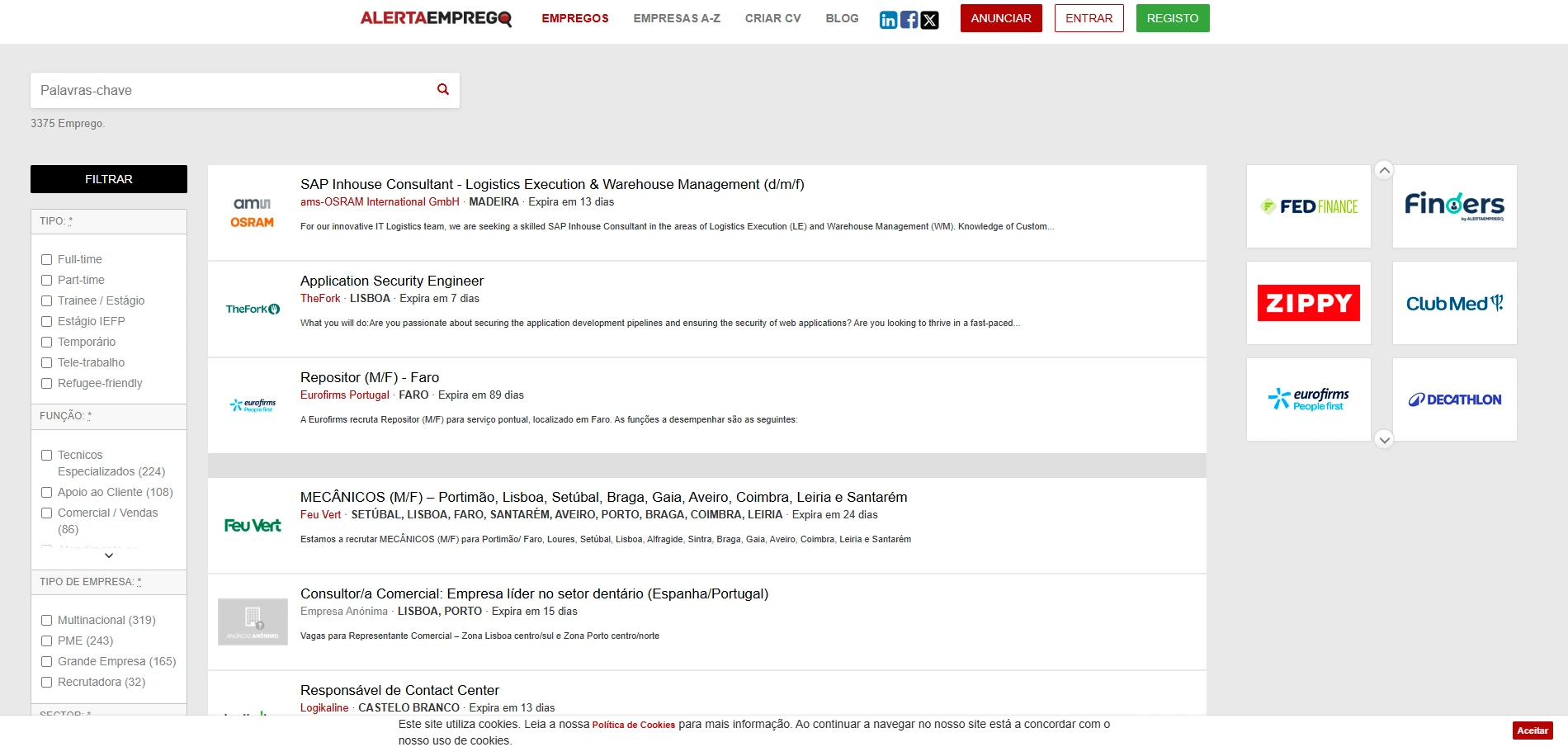Check the Apoio ao Cliente filter

[x=47, y=492]
